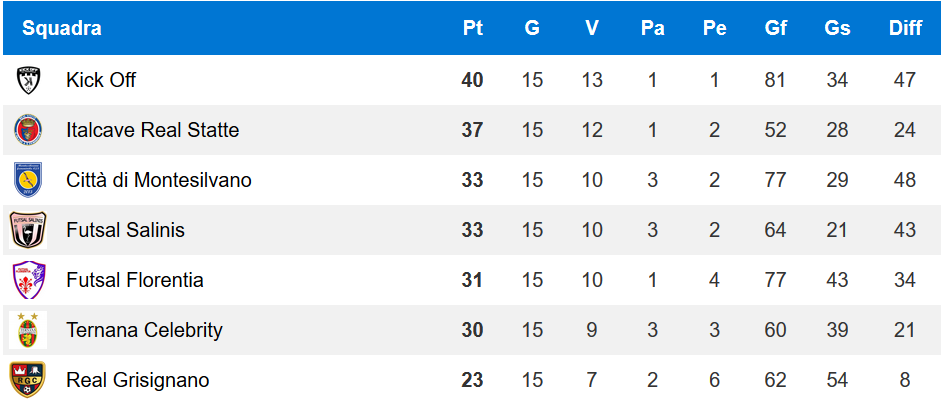
Task: Click the Ternana Celebrity badge
Action: click(28, 330)
